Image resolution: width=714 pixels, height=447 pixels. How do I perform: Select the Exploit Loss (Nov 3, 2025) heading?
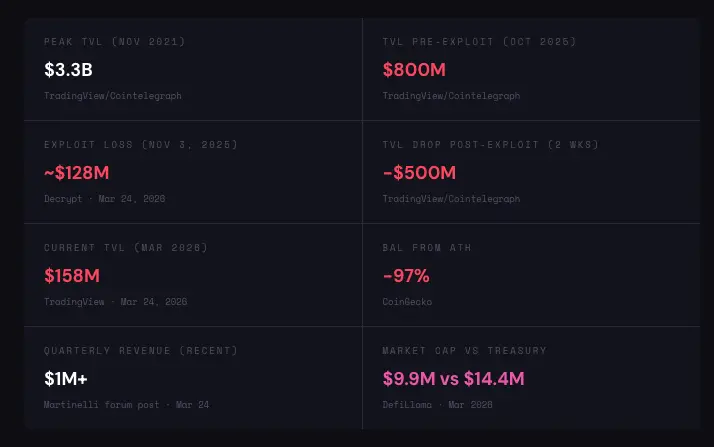(x=141, y=144)
